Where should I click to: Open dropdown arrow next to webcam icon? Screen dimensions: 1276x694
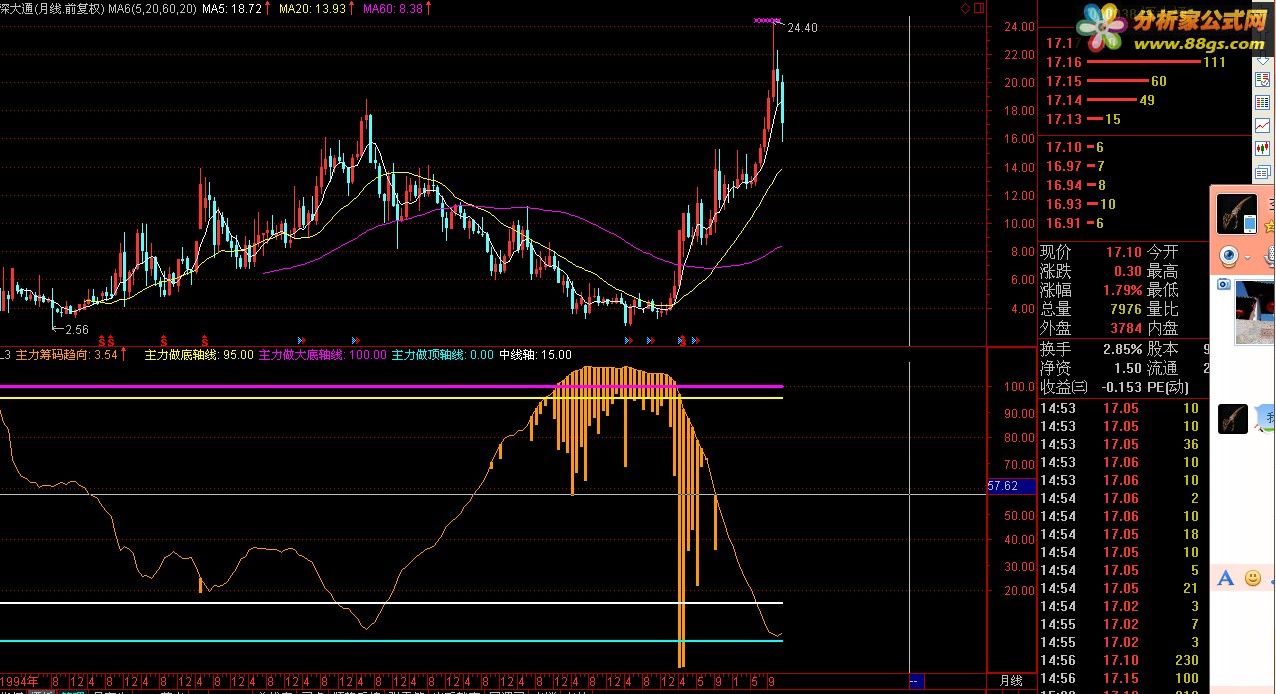tap(1247, 259)
